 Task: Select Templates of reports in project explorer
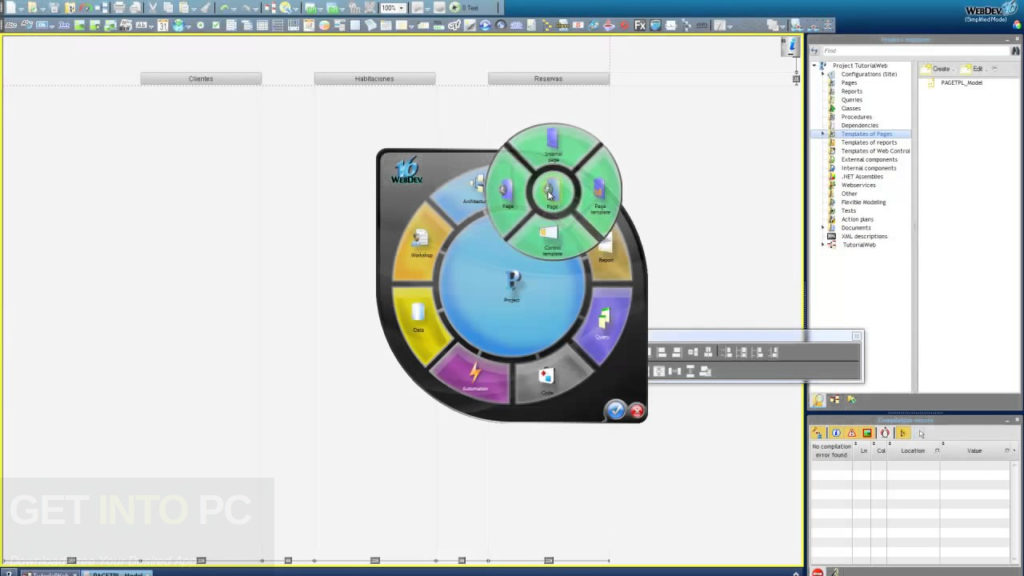point(868,142)
